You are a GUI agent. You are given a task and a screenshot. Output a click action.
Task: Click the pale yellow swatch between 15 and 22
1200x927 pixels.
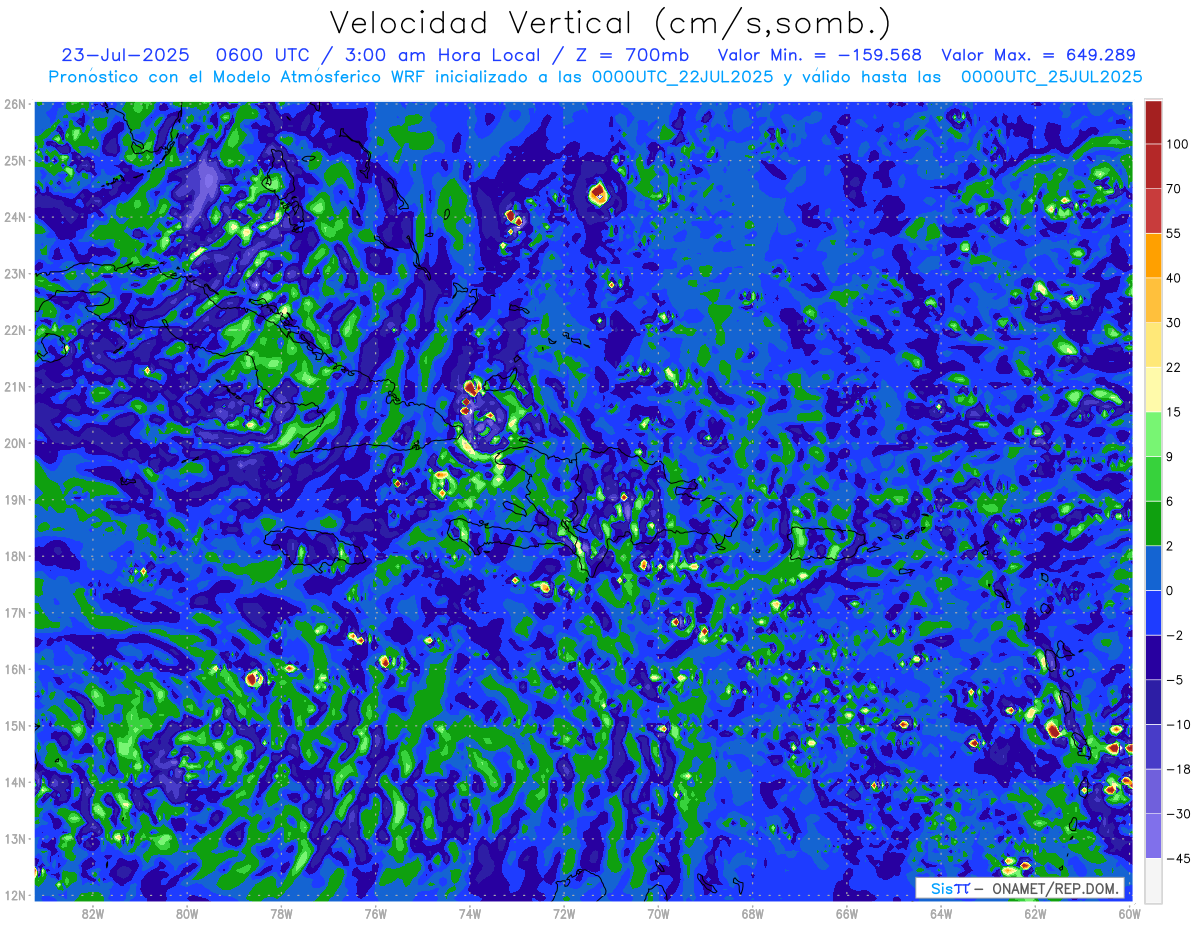click(1153, 388)
